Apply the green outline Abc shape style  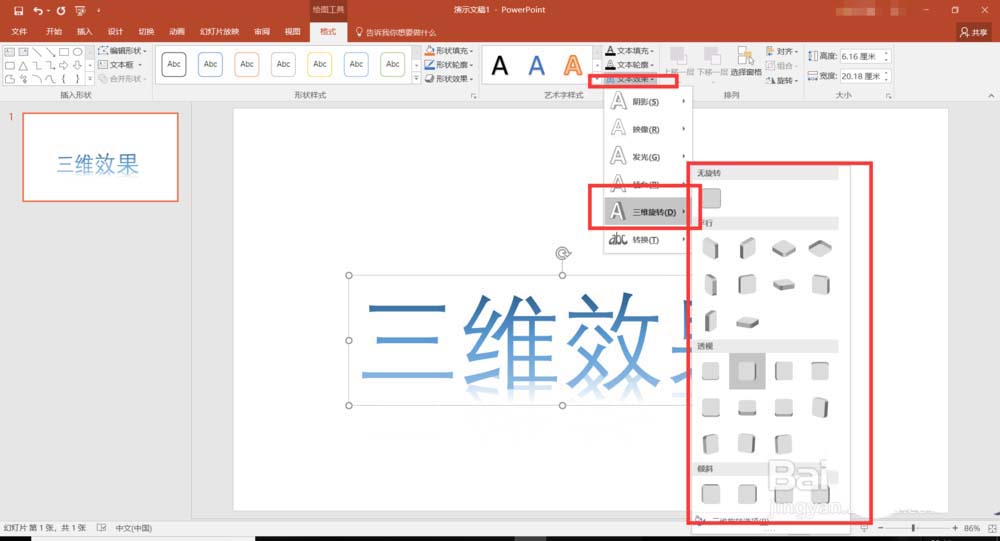pos(392,64)
